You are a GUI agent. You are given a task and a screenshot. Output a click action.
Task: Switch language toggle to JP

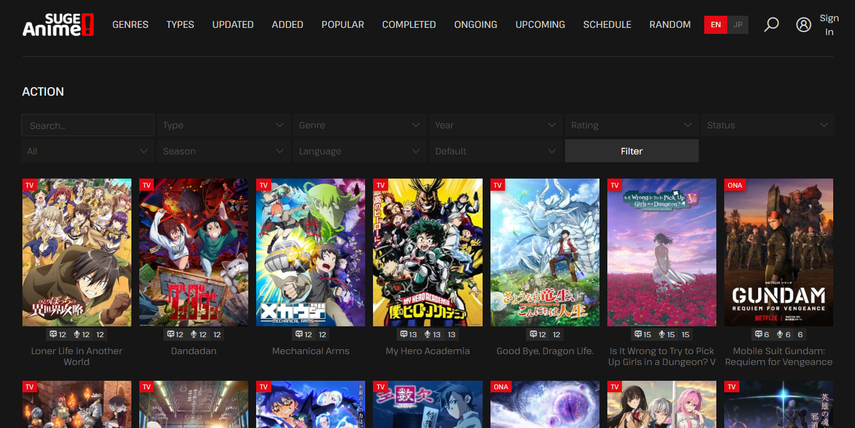(x=738, y=25)
